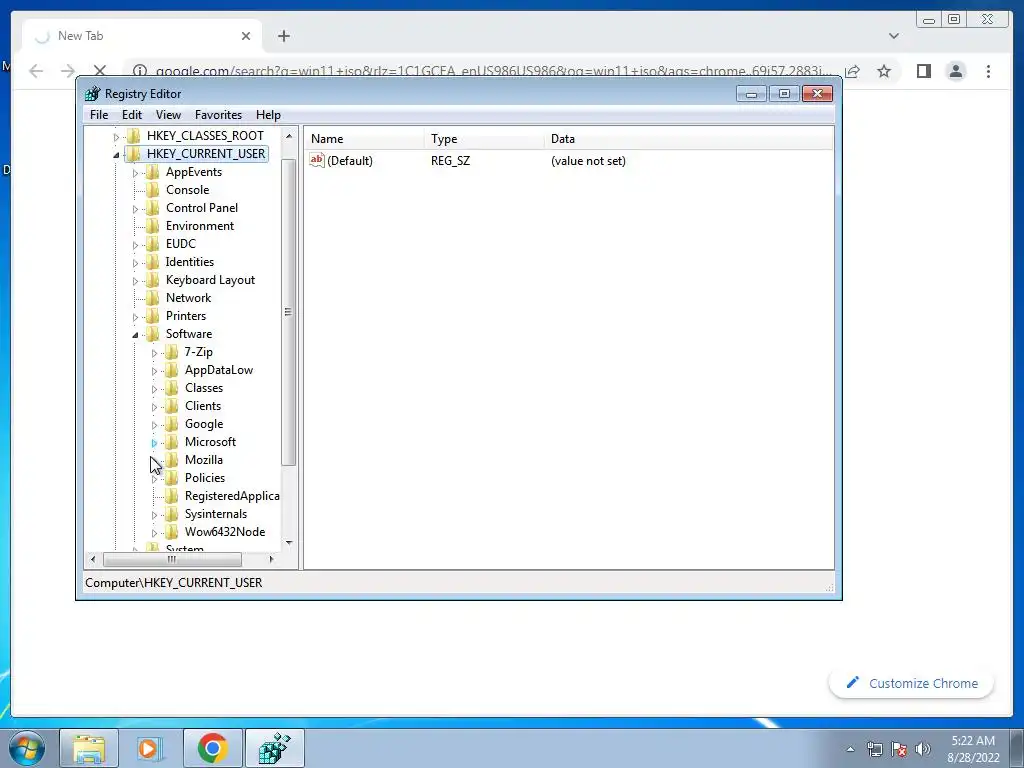1024x768 pixels.
Task: Expand the AppEvents key
Action: click(135, 173)
